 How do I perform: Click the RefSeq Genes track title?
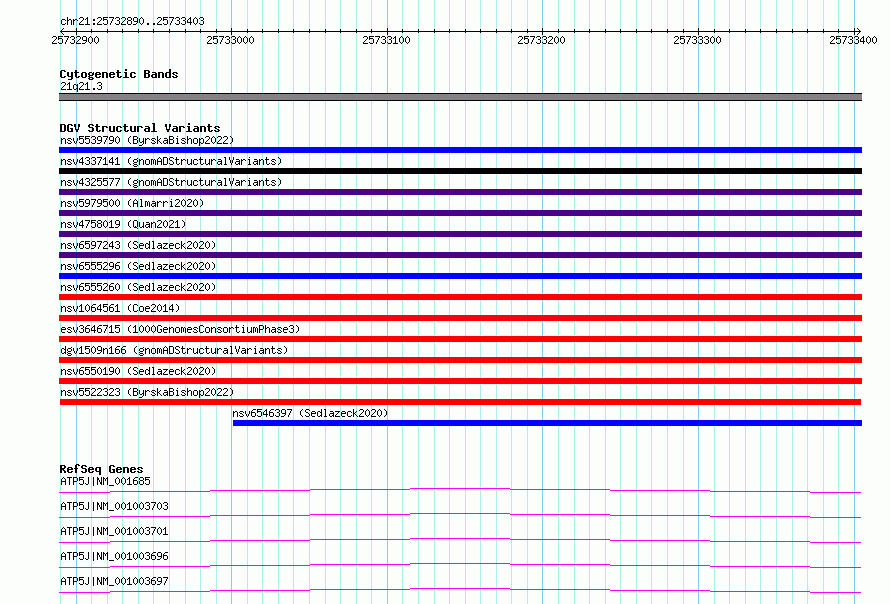pyautogui.click(x=101, y=469)
